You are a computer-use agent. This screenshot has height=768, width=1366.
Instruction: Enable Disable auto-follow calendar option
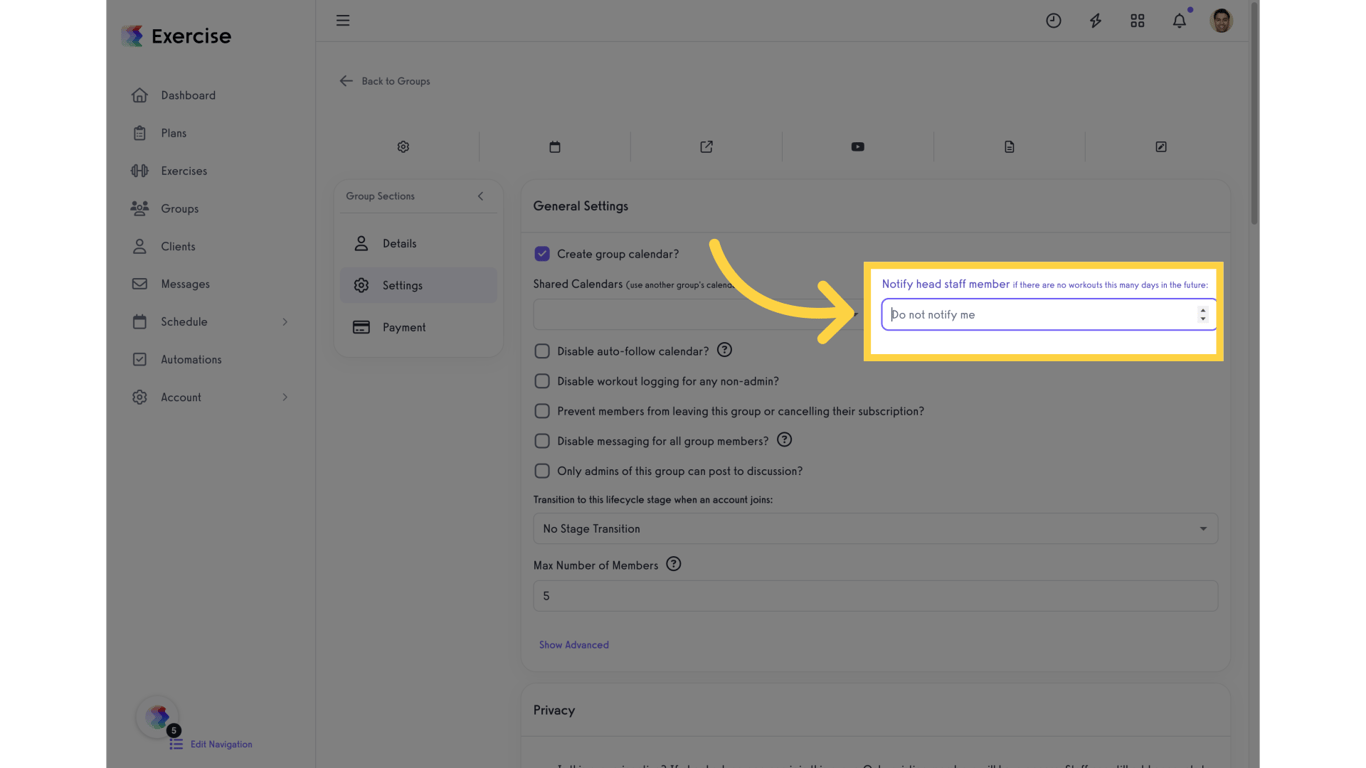(541, 350)
